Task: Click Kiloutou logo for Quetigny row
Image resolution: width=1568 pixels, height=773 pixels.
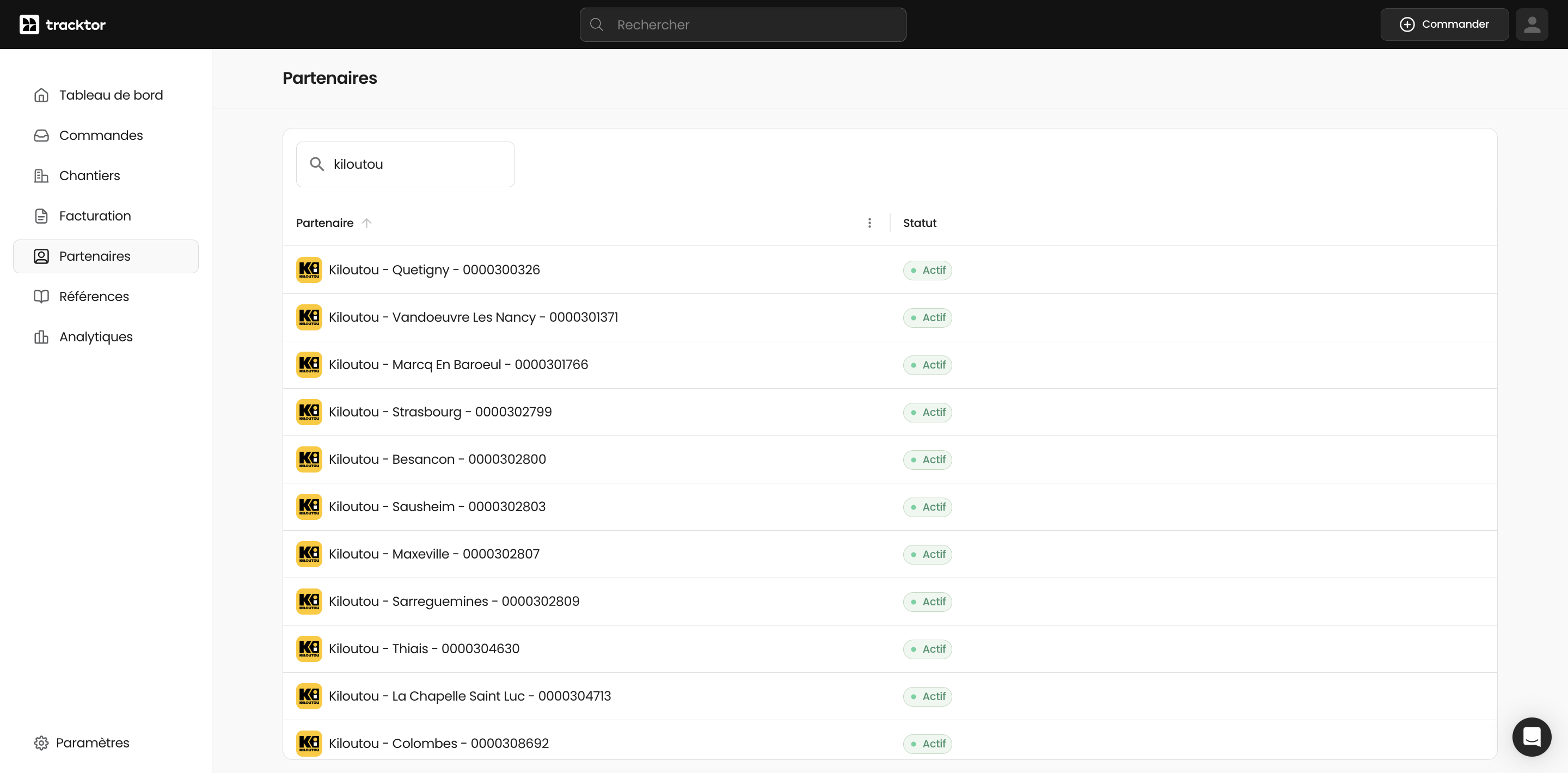Action: pos(309,269)
